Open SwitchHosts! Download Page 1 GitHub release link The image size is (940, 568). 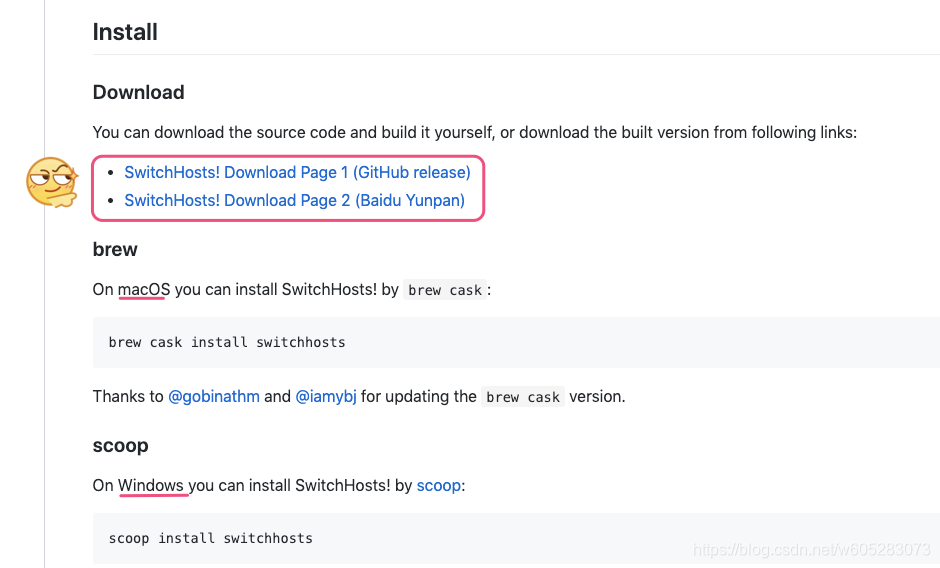pos(297,173)
